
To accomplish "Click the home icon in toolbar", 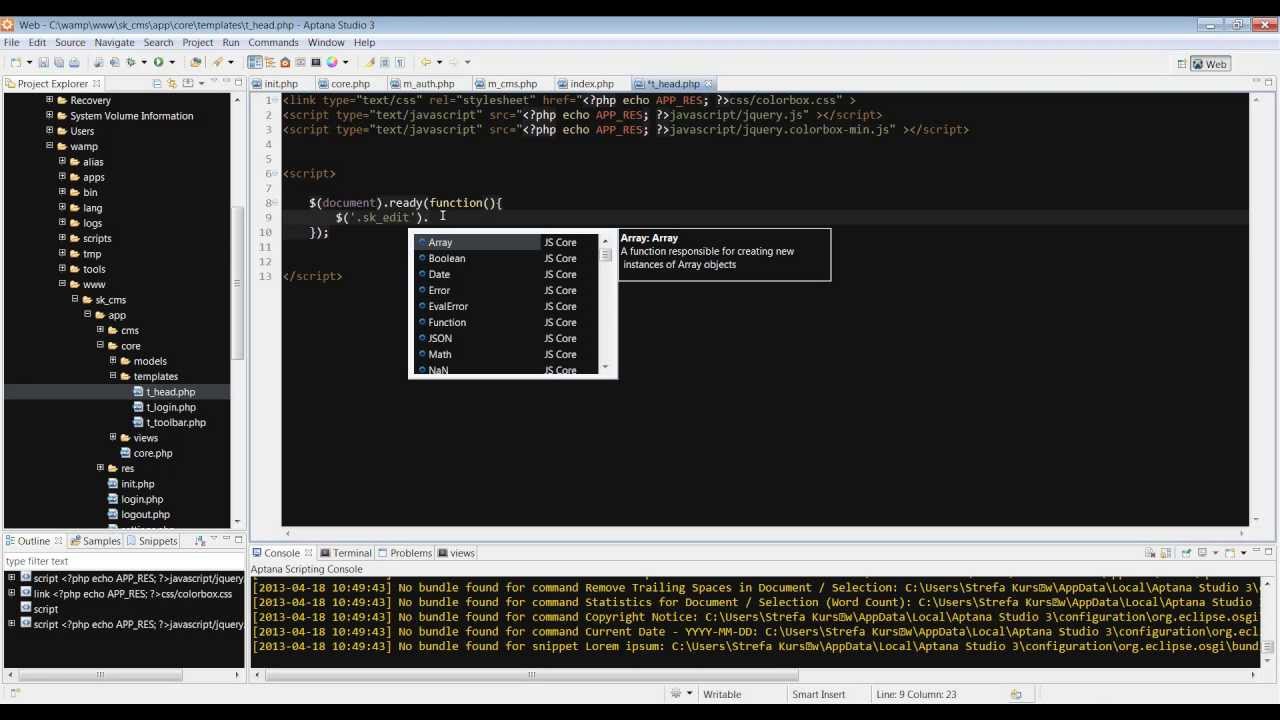I will (285, 62).
